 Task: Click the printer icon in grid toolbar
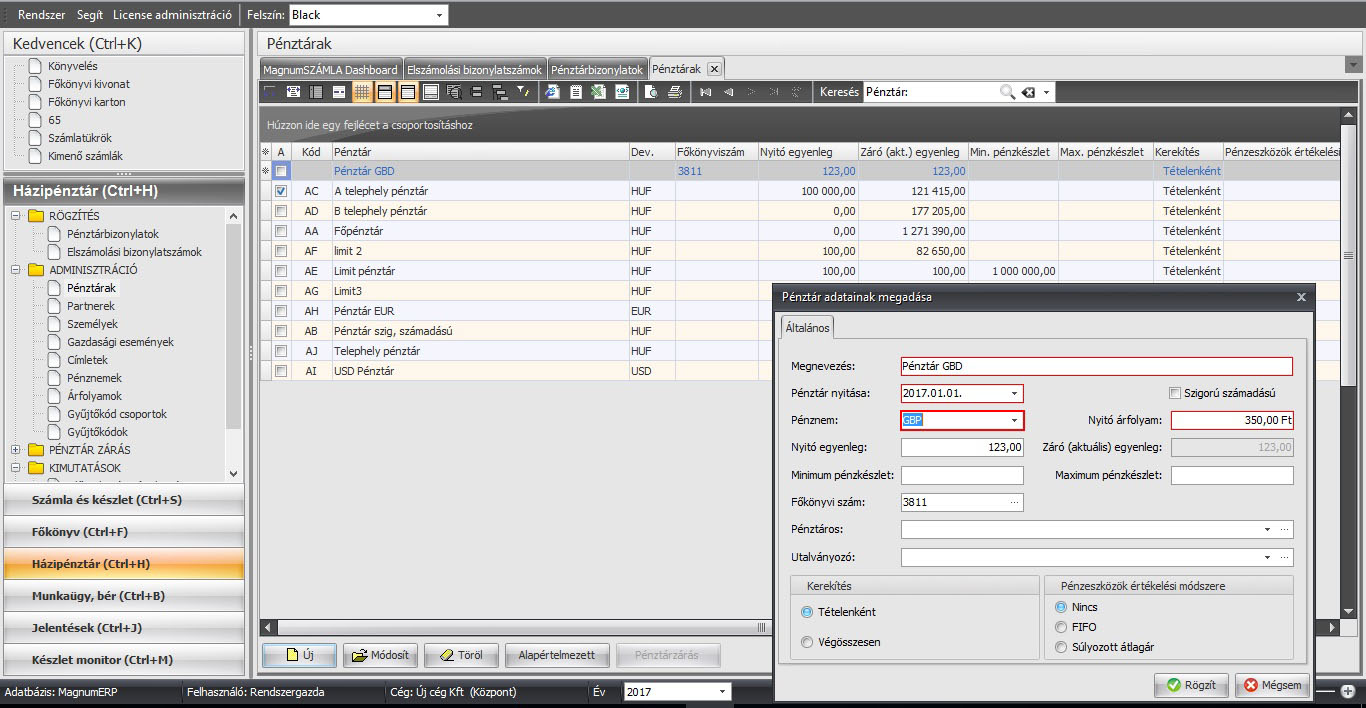(675, 92)
